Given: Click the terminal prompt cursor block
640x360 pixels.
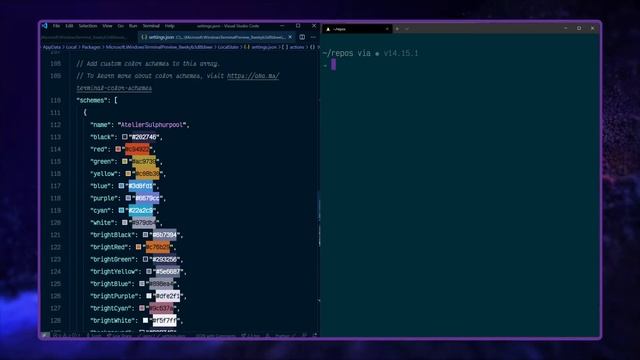Looking at the screenshot, I should click(333, 64).
